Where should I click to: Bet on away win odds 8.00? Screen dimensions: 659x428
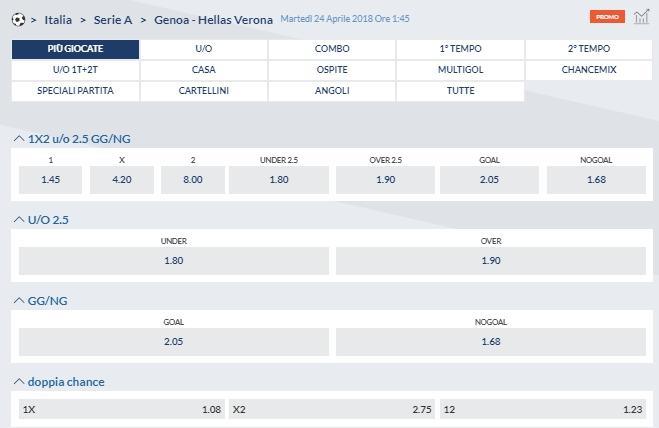[x=193, y=180]
